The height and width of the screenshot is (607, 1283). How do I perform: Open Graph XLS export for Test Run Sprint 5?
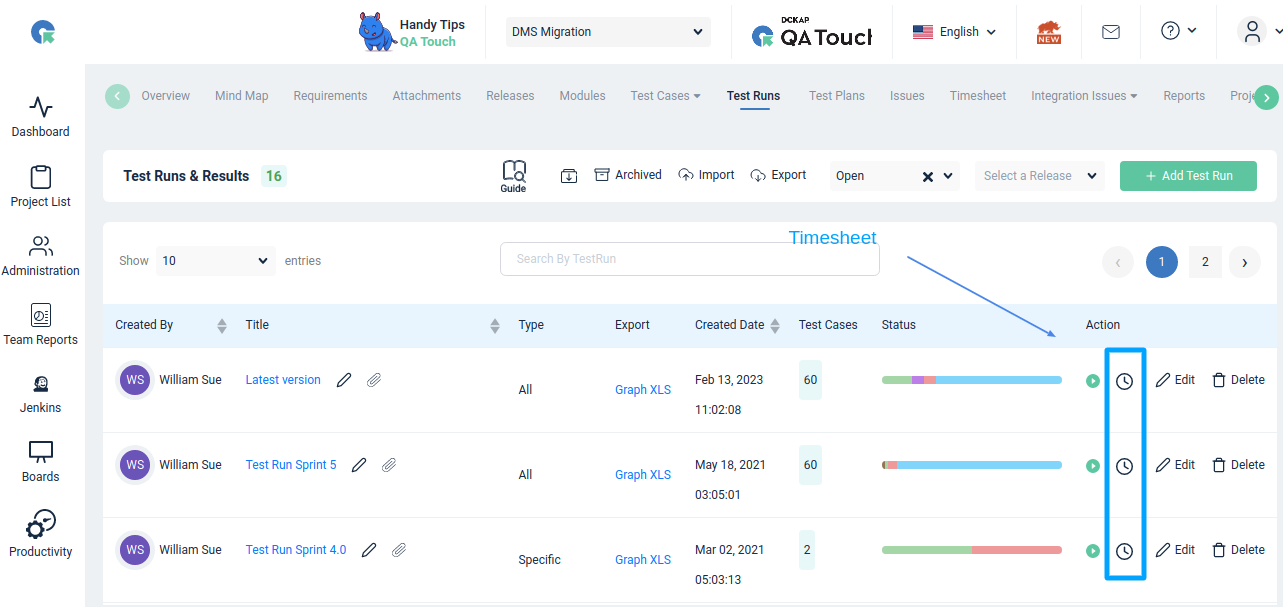(x=643, y=475)
